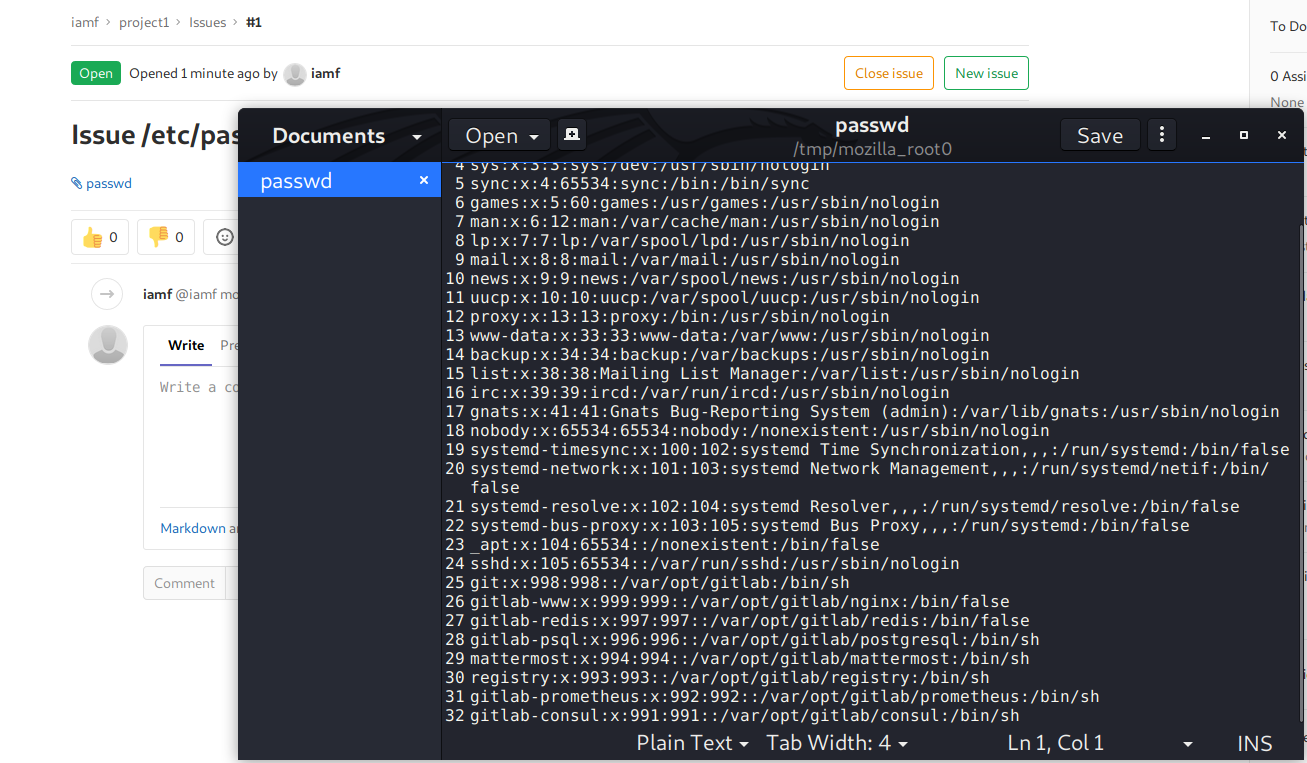Change the Tab Width: 4 setting
Screen dimensions: 1307x763
837,743
